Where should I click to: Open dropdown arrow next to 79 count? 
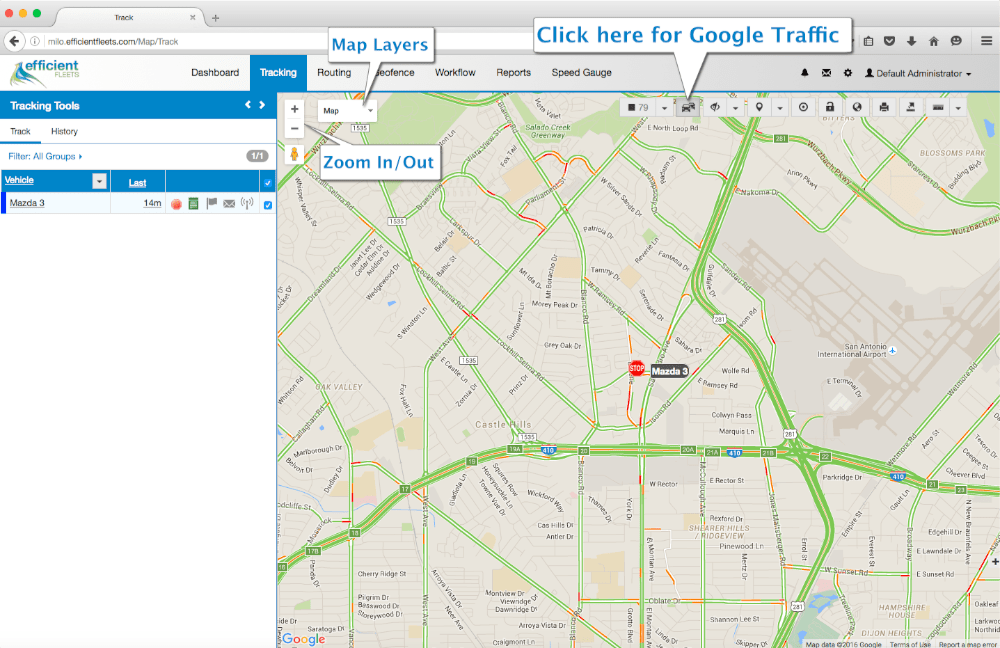click(665, 107)
